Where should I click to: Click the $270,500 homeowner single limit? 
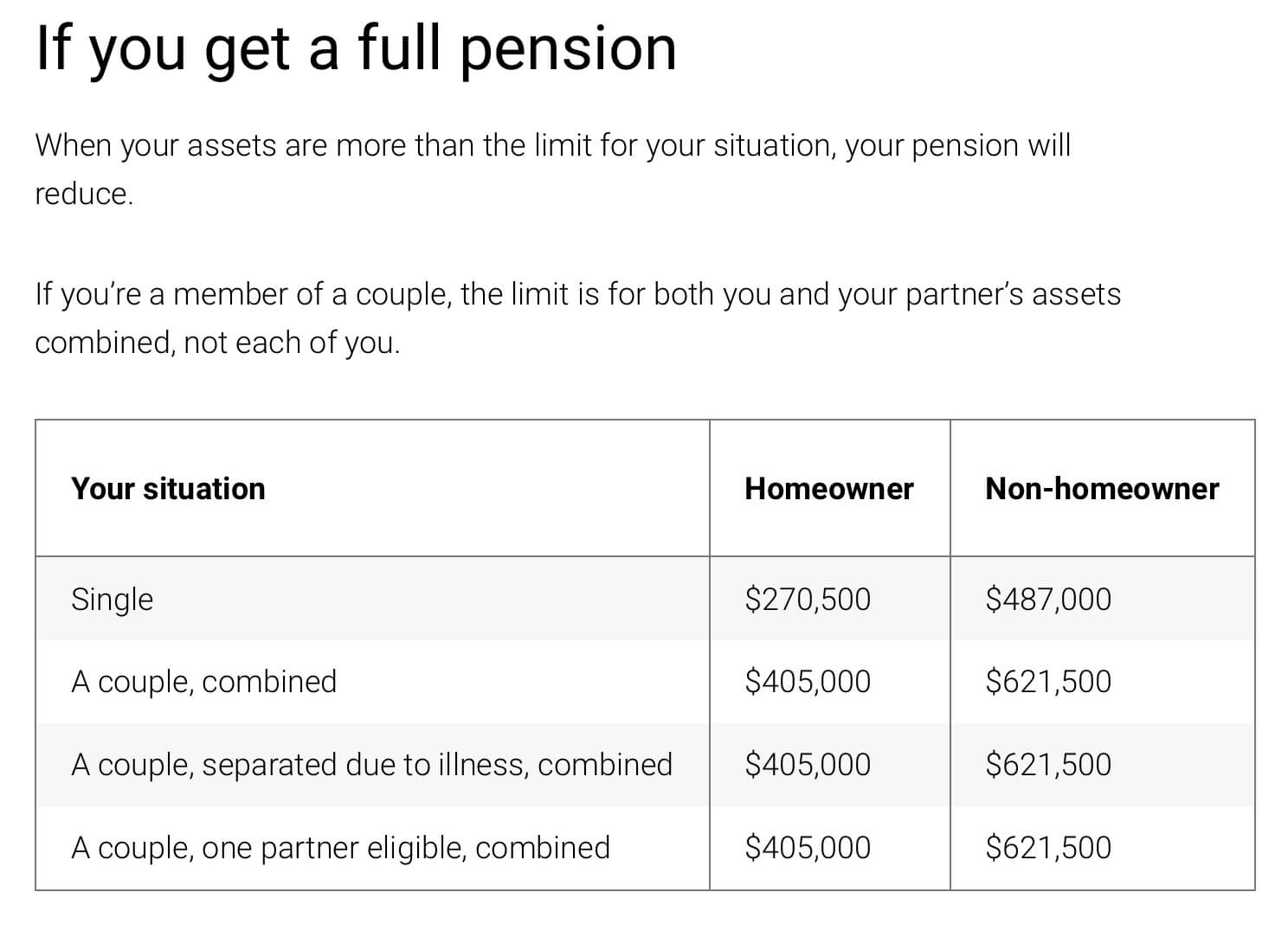(x=808, y=600)
